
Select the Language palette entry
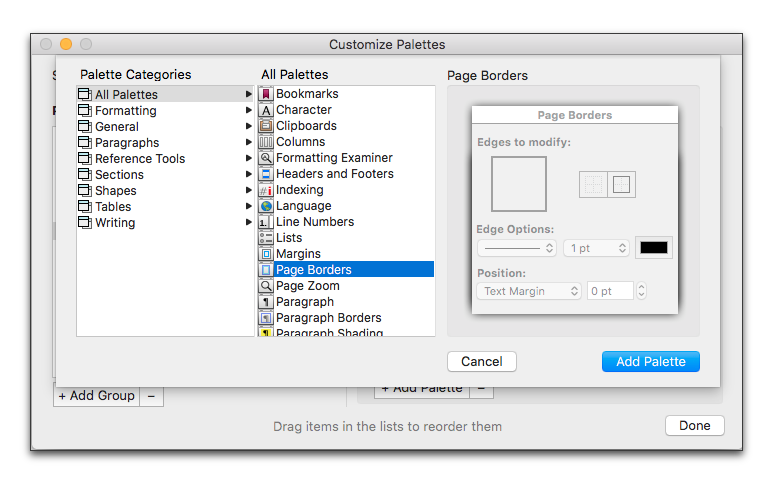pyautogui.click(x=346, y=206)
